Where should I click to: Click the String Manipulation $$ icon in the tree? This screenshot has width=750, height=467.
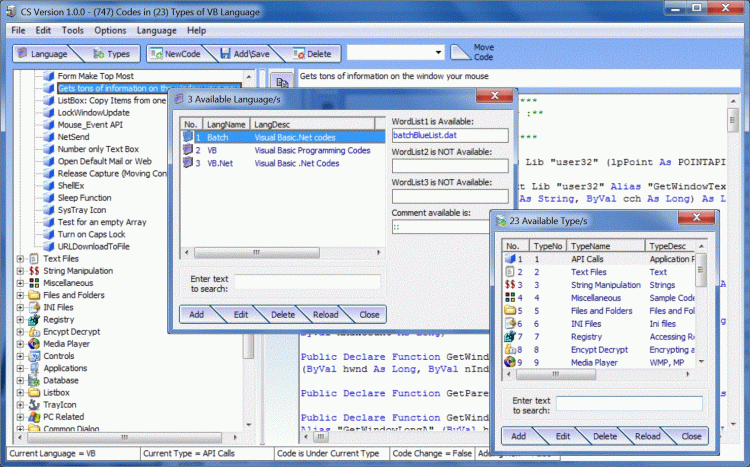(x=34, y=271)
